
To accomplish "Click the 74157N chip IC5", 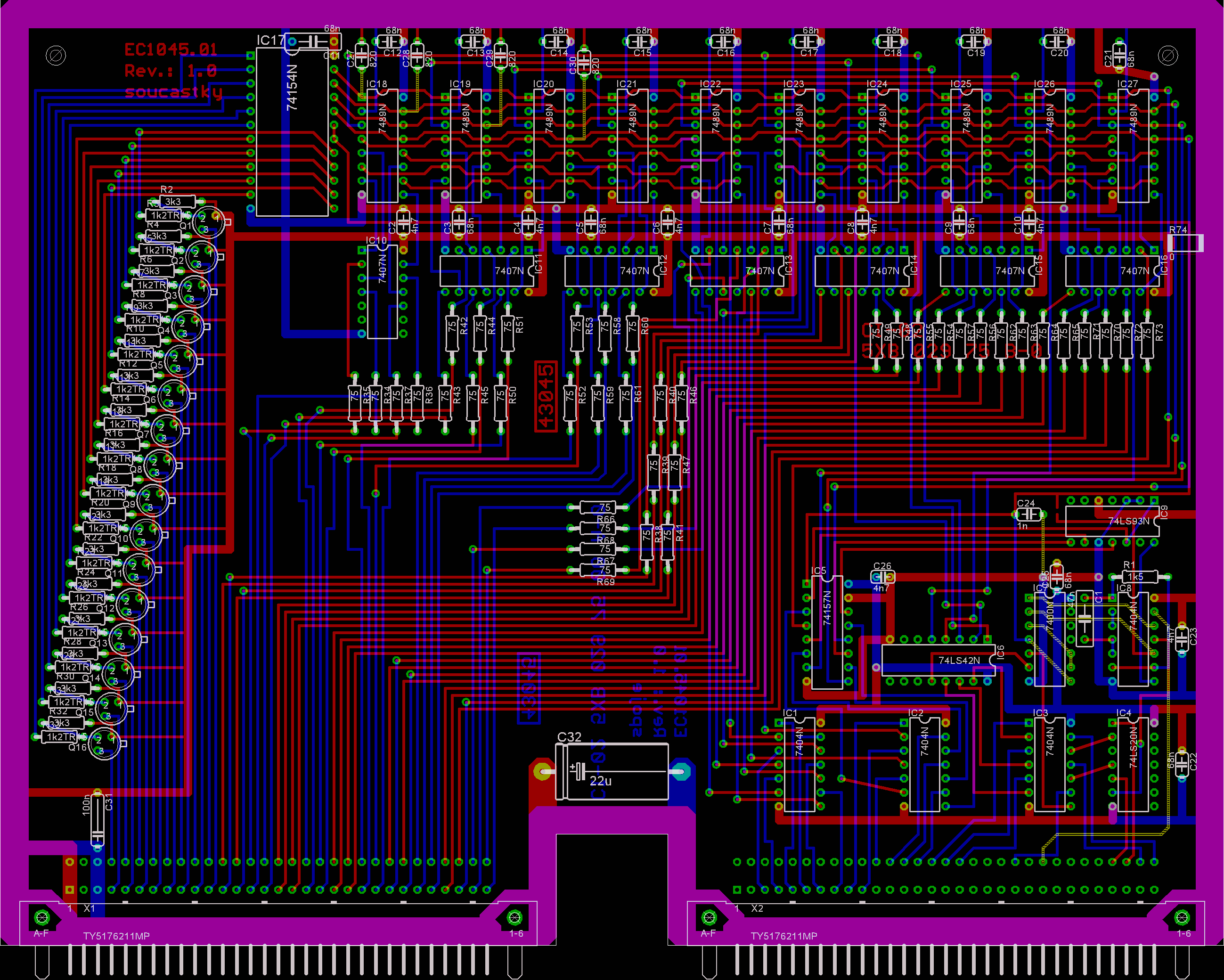I will [x=827, y=632].
